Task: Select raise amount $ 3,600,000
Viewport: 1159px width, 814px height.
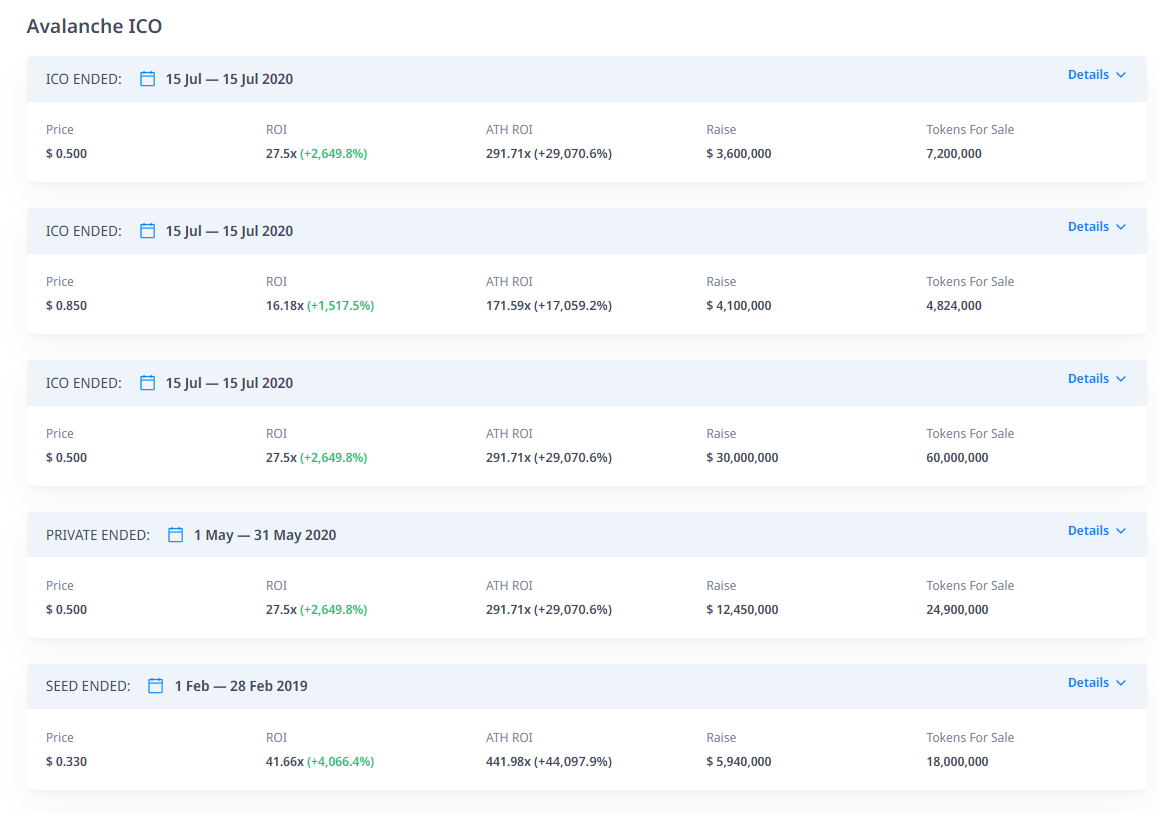Action: pyautogui.click(x=738, y=154)
